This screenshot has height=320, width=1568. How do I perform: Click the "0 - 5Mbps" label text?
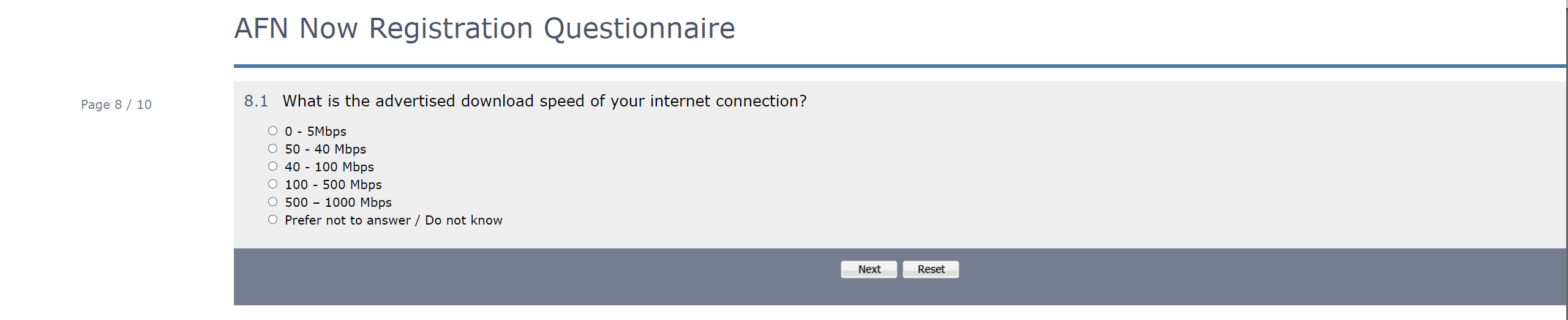pyautogui.click(x=315, y=132)
